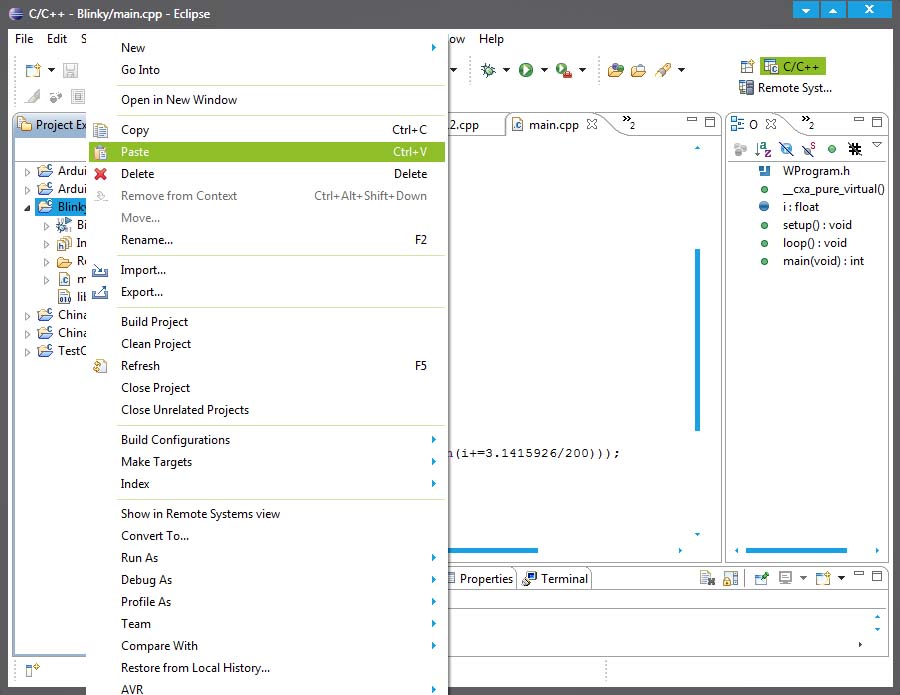Screen dimensions: 900x695
Task: Expand the New submenu arrow
Action: 434,48
